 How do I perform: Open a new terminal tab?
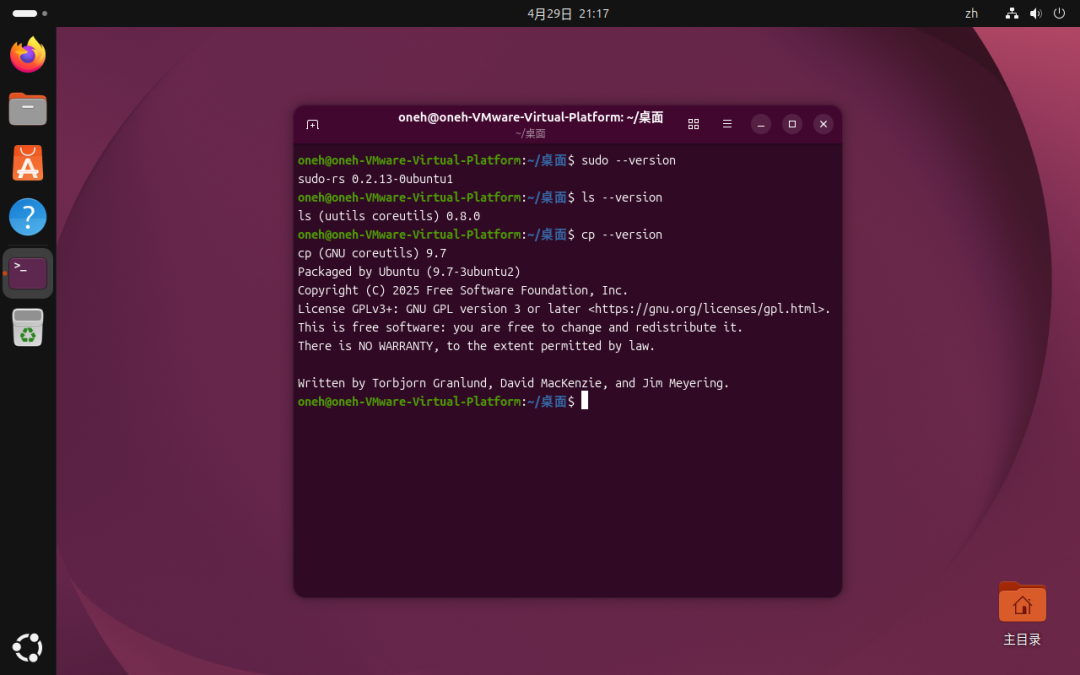pos(313,125)
